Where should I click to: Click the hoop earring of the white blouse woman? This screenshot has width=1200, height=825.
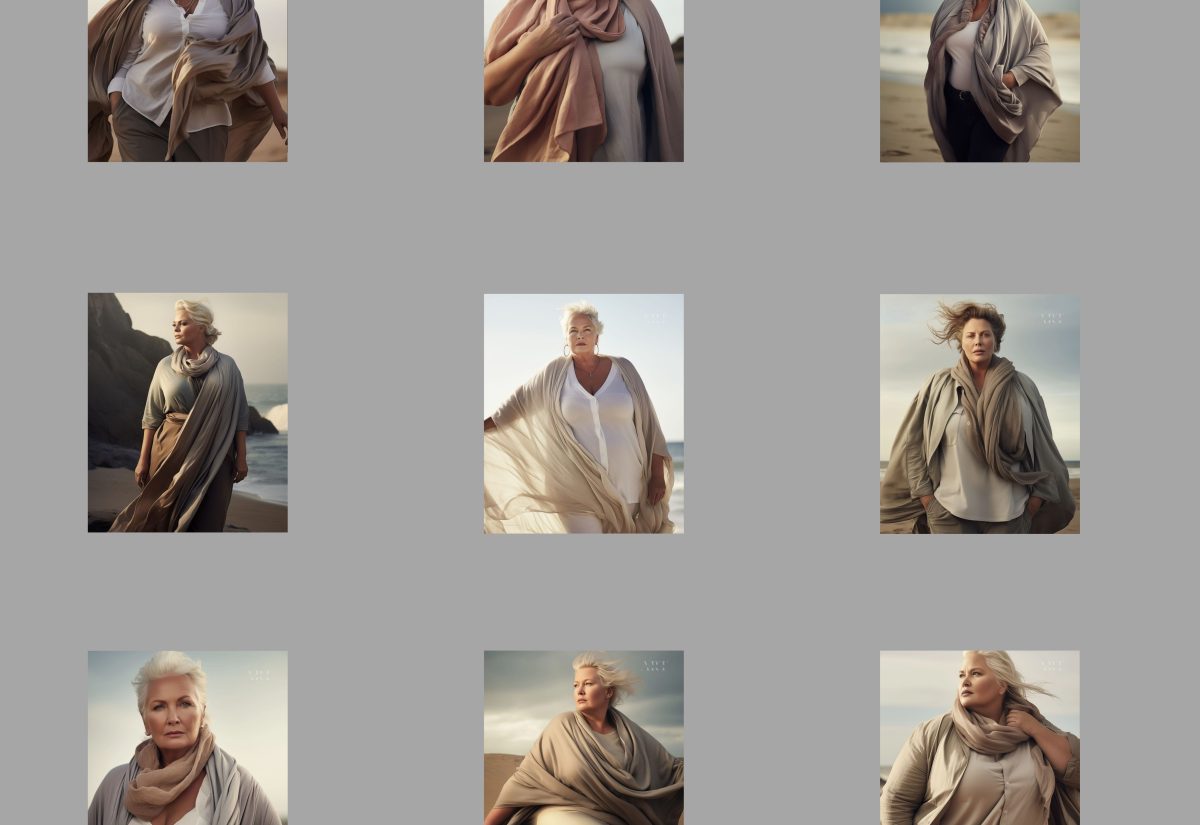tap(567, 351)
